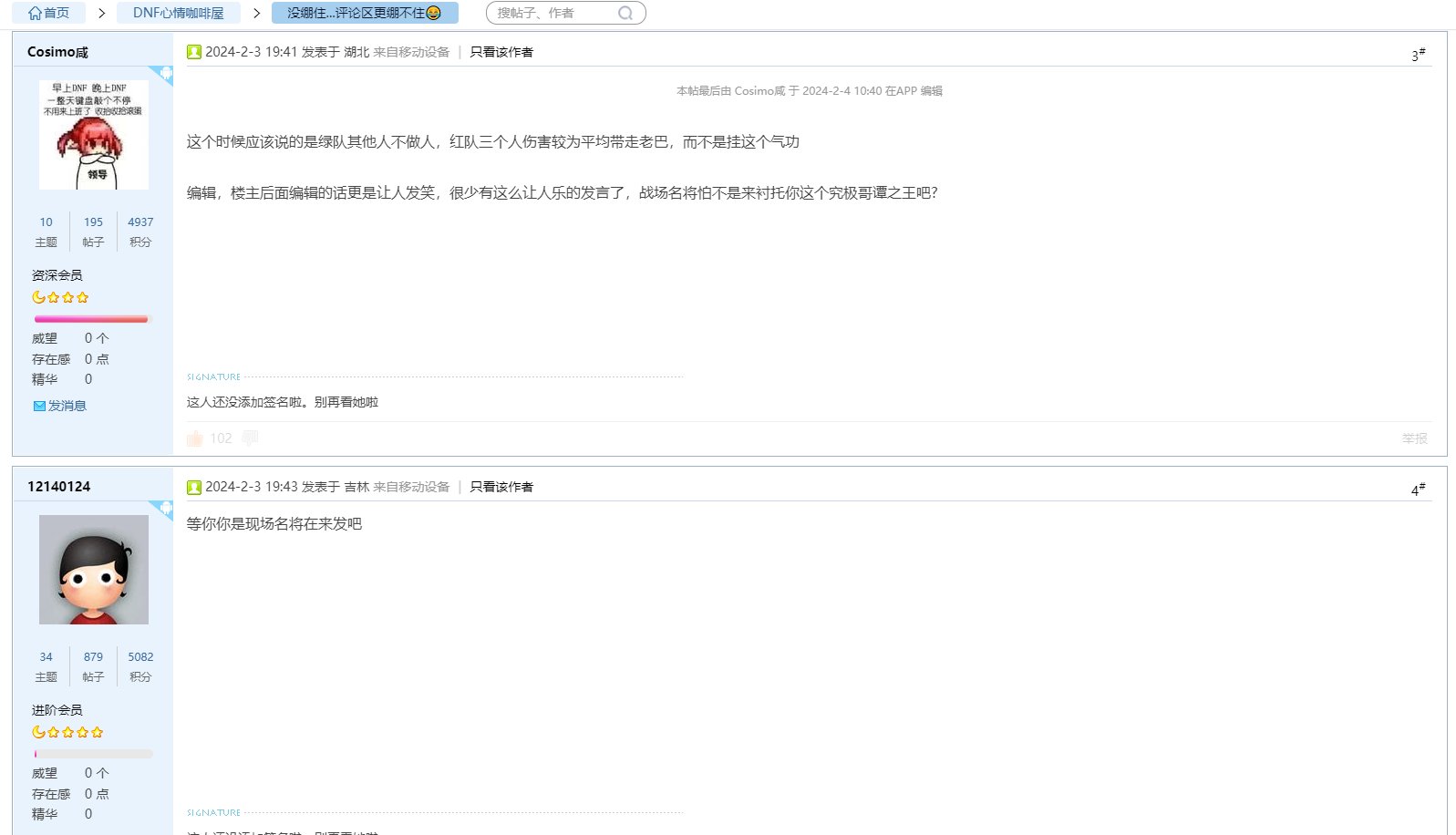
Task: Open the 没绷住...评论区更绷不住 thread breadcrumb
Action: click(x=365, y=13)
